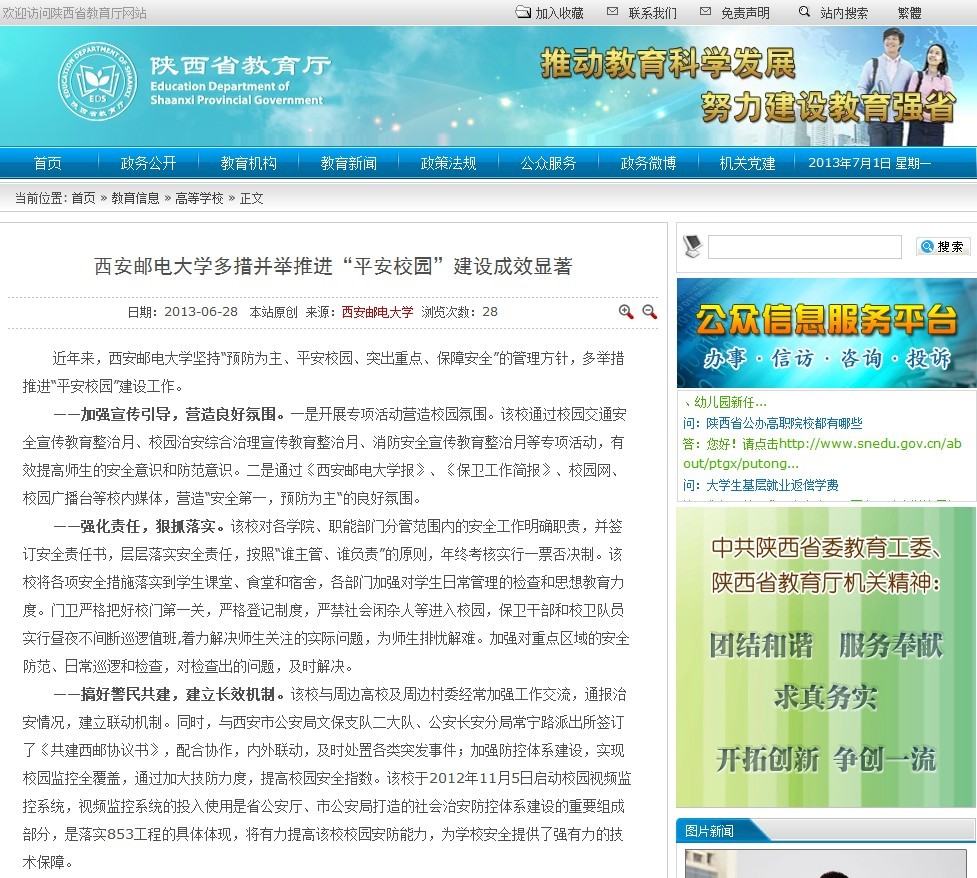Open the 图片新闻 section tab
The width and height of the screenshot is (977, 878).
tap(709, 831)
